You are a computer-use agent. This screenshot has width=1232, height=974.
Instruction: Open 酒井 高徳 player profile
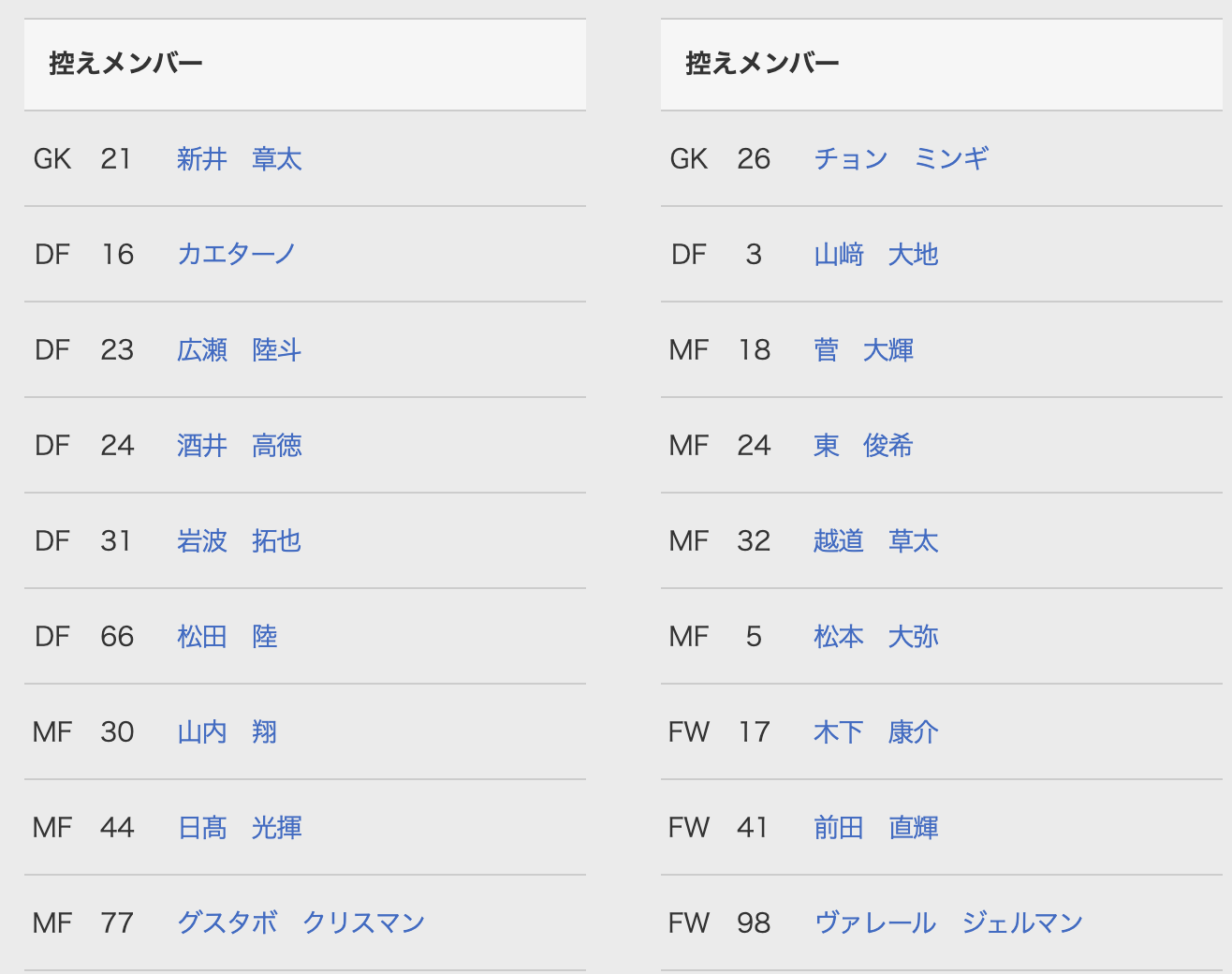[x=240, y=446]
